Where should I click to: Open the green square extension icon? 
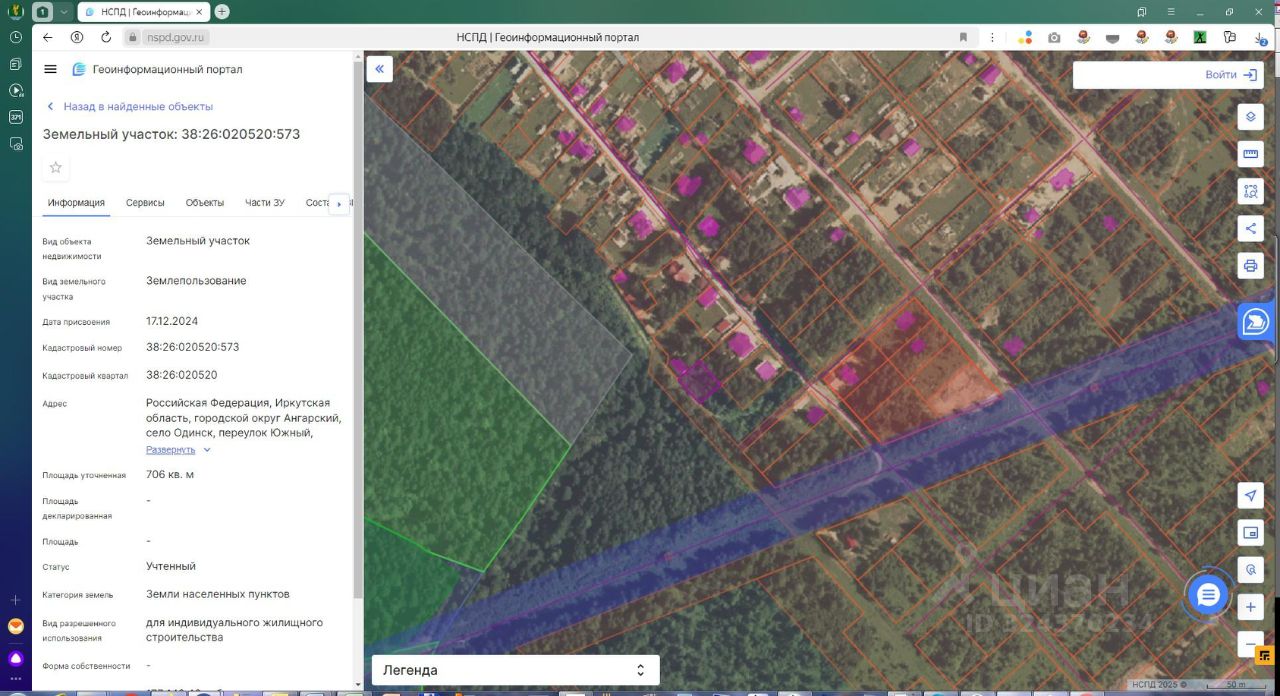tap(1199, 37)
